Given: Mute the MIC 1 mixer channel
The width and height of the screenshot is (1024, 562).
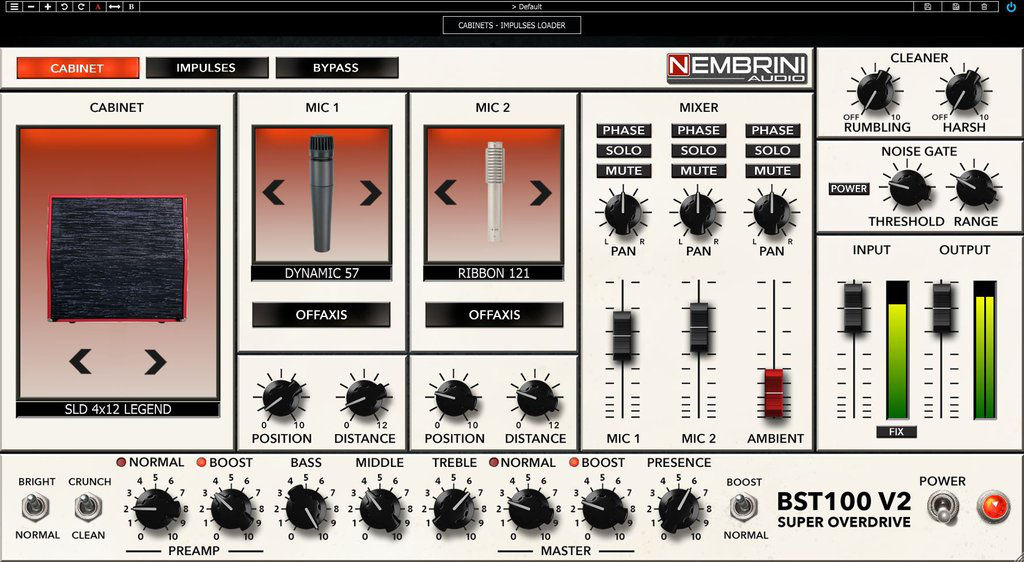Looking at the screenshot, I should click(x=624, y=171).
